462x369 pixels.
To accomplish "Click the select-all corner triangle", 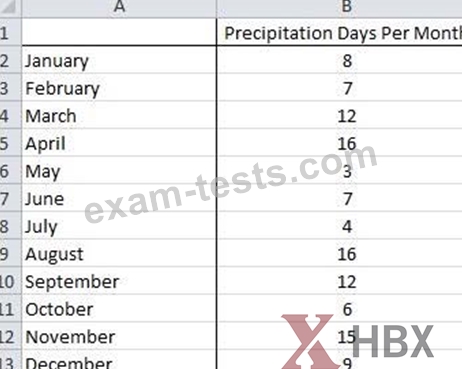I will pyautogui.click(x=9, y=7).
